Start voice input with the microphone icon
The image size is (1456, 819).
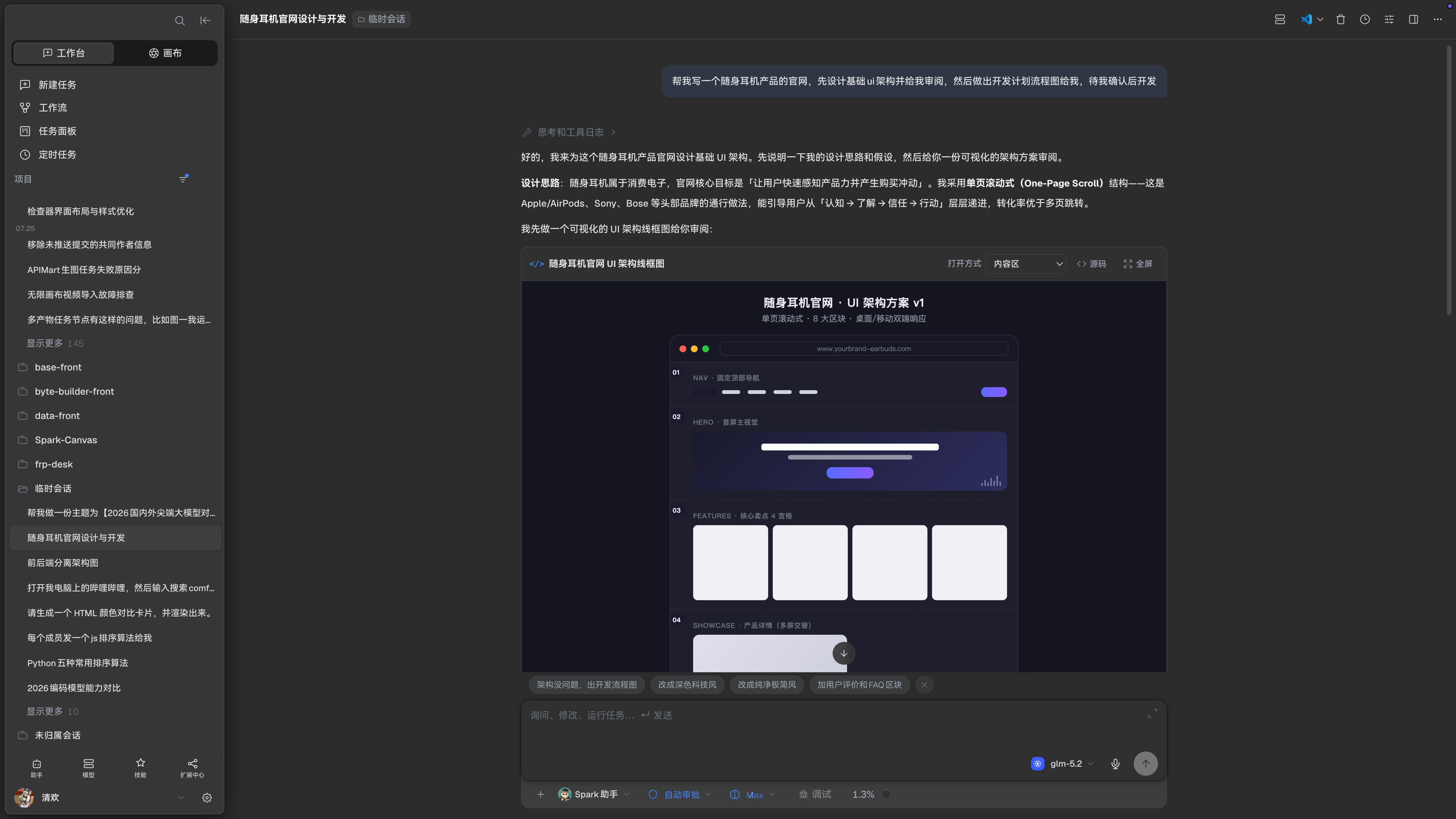pos(1115,764)
